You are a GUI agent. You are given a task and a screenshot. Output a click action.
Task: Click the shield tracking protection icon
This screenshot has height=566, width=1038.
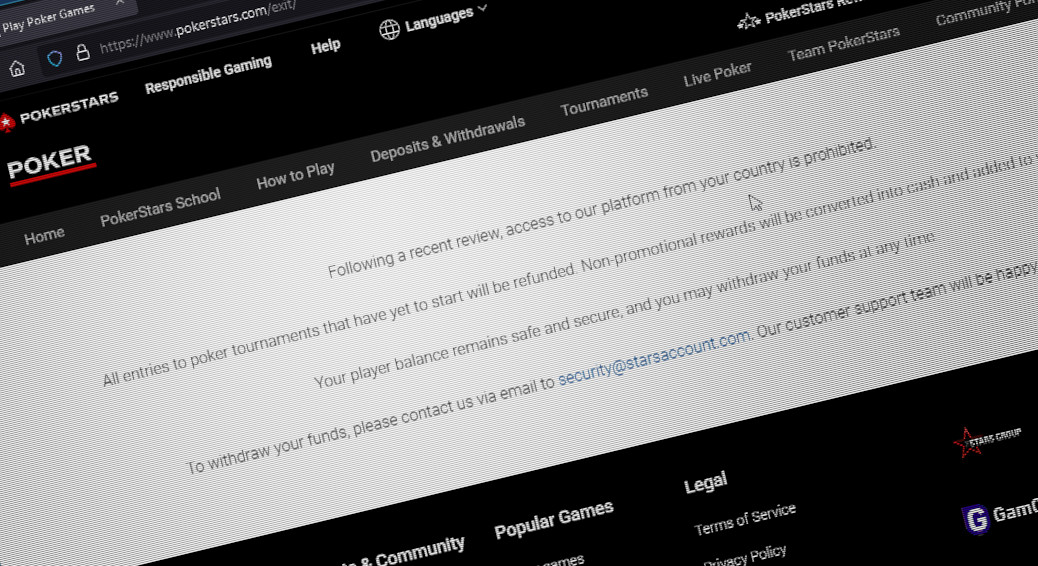point(55,59)
